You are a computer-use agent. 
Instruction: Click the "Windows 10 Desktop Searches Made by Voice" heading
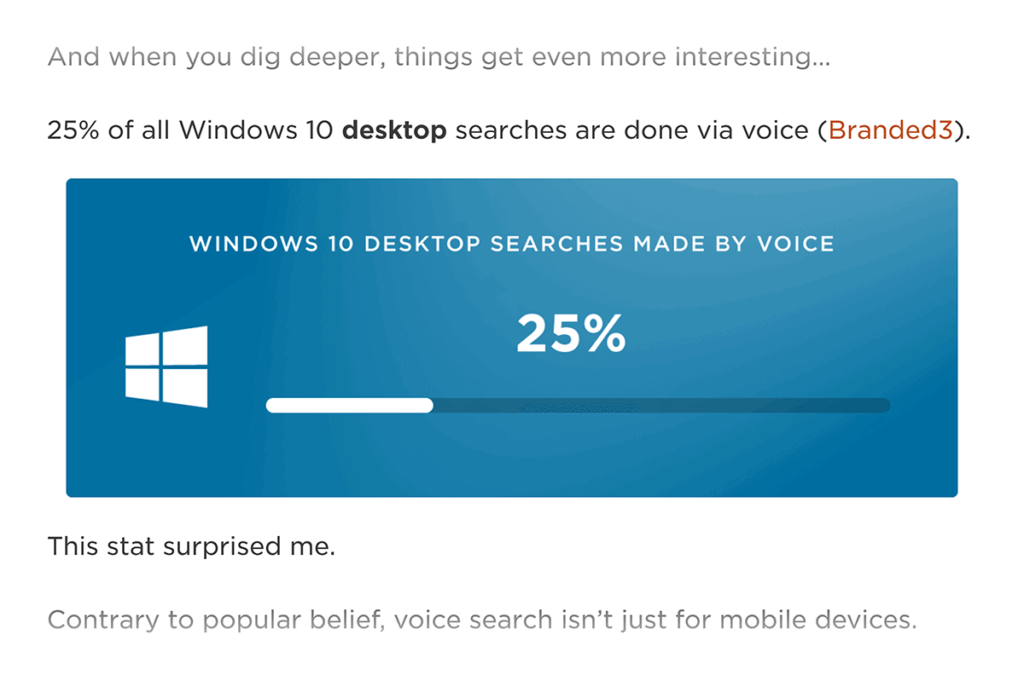click(511, 244)
